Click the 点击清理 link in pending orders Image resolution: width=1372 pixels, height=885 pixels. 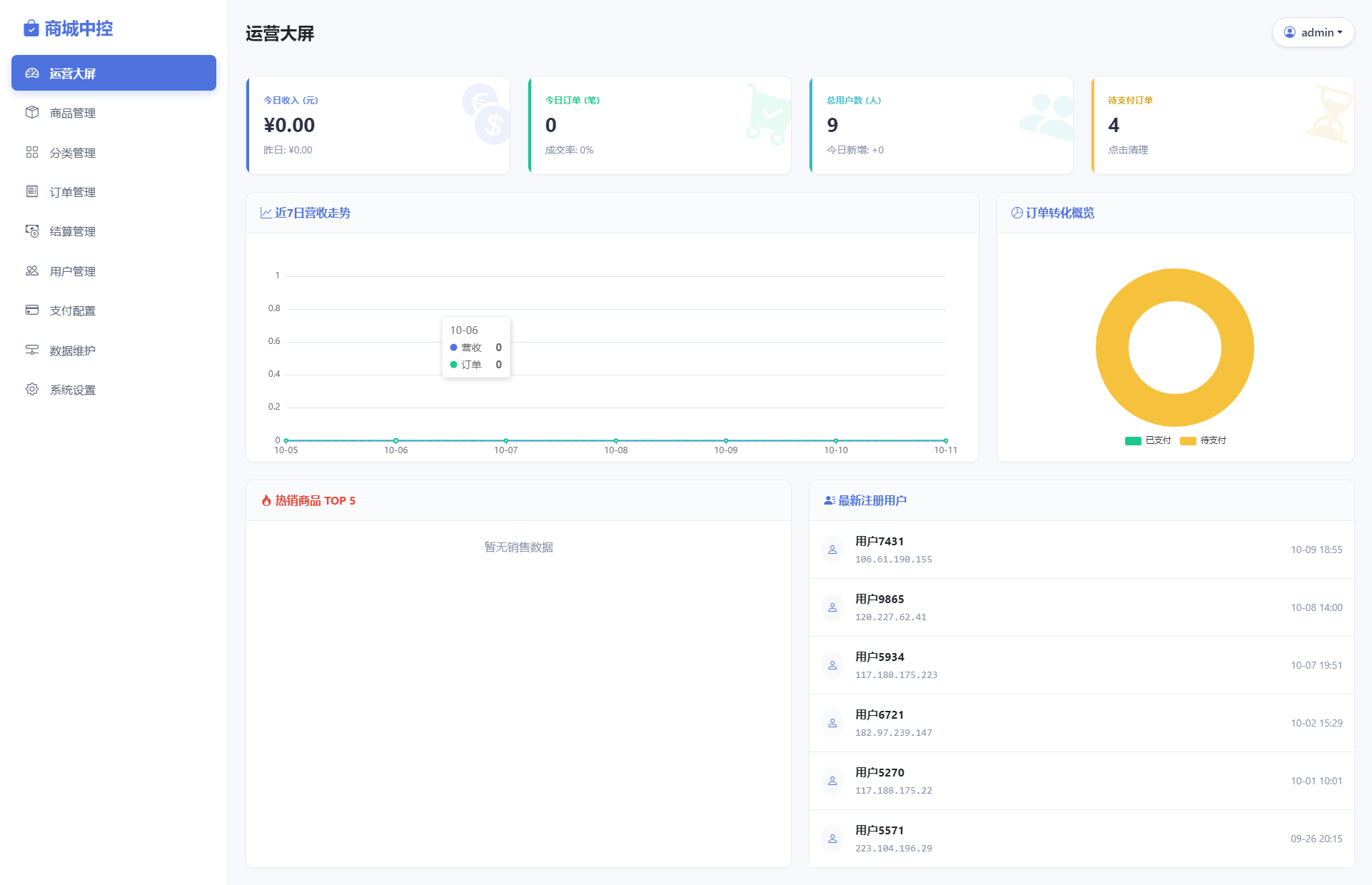pos(1128,150)
